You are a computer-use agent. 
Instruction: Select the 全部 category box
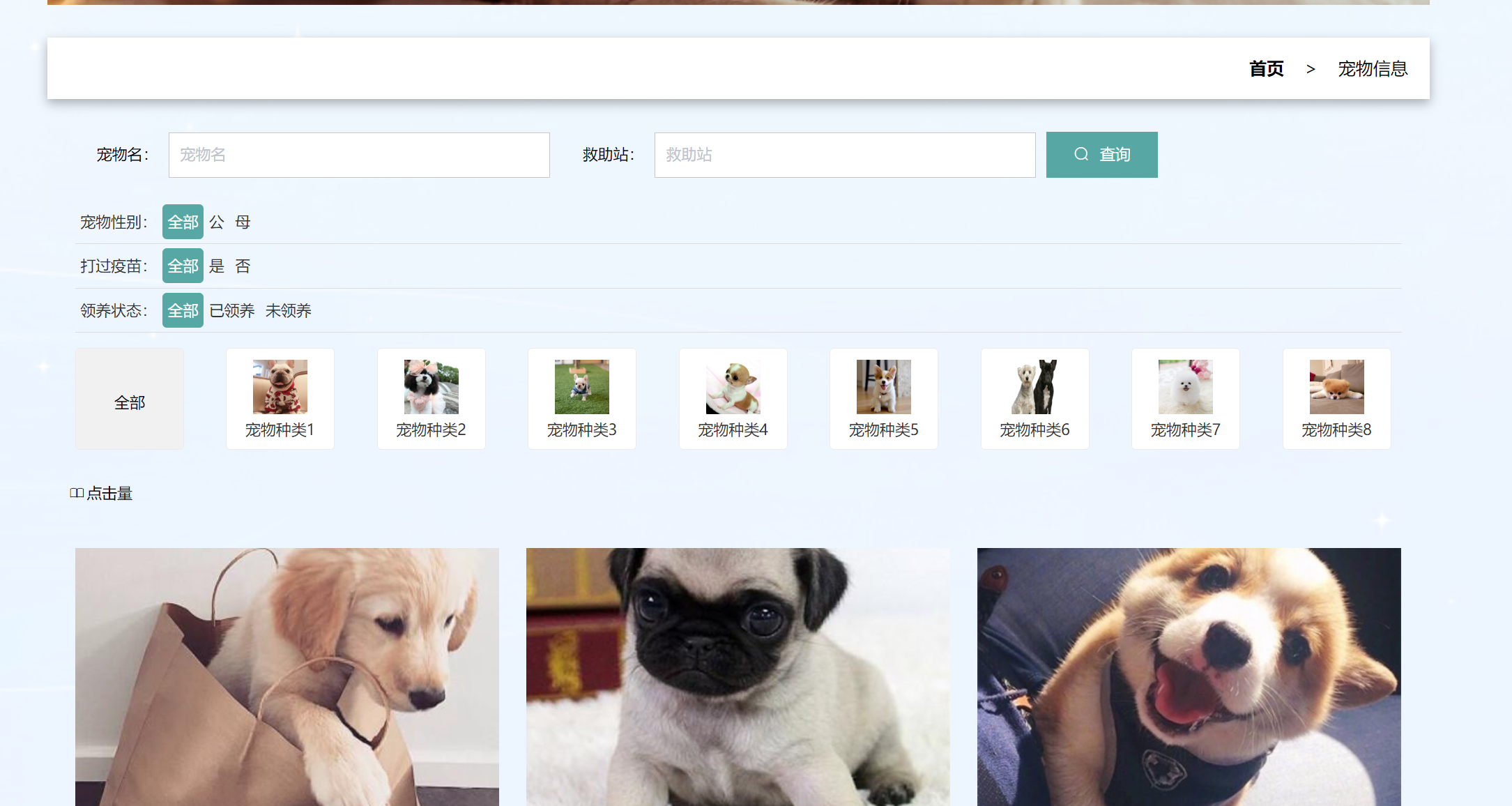[129, 398]
